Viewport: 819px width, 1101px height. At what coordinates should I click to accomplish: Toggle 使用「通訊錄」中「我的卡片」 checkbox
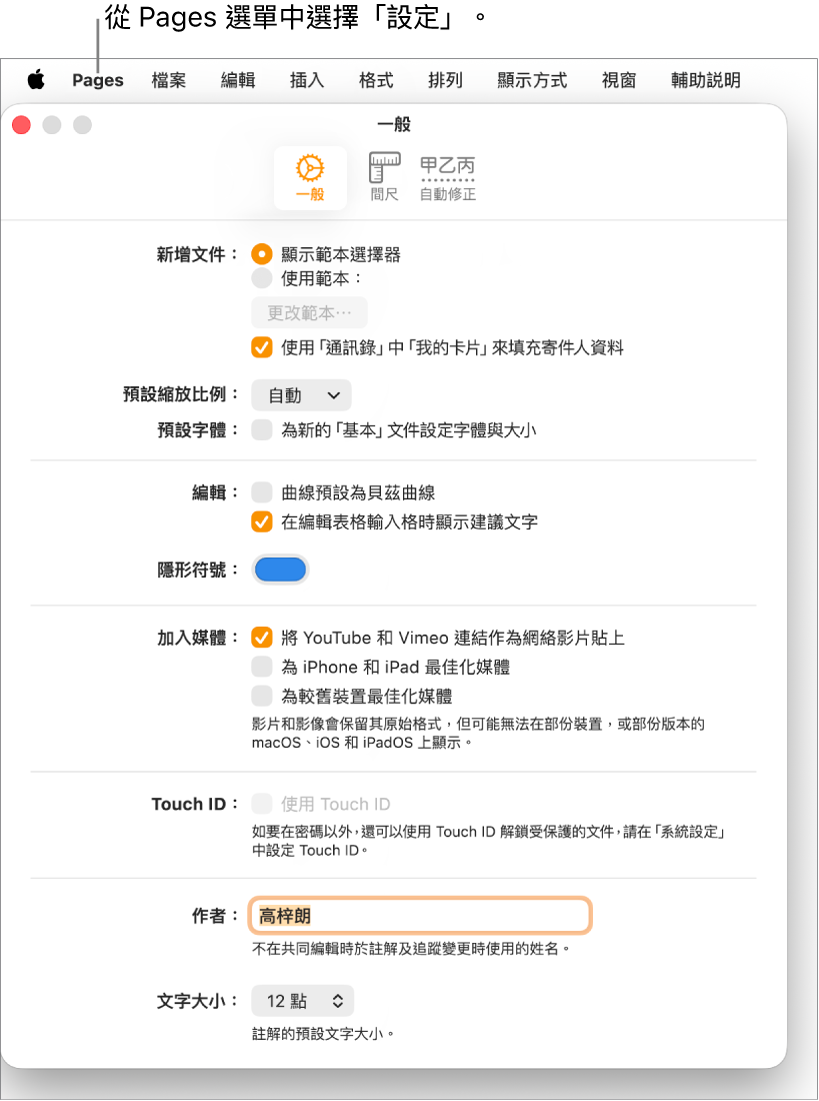[262, 348]
